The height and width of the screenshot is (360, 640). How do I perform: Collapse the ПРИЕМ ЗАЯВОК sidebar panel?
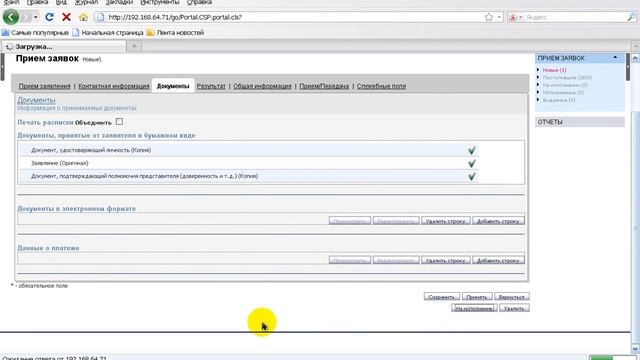tap(616, 58)
